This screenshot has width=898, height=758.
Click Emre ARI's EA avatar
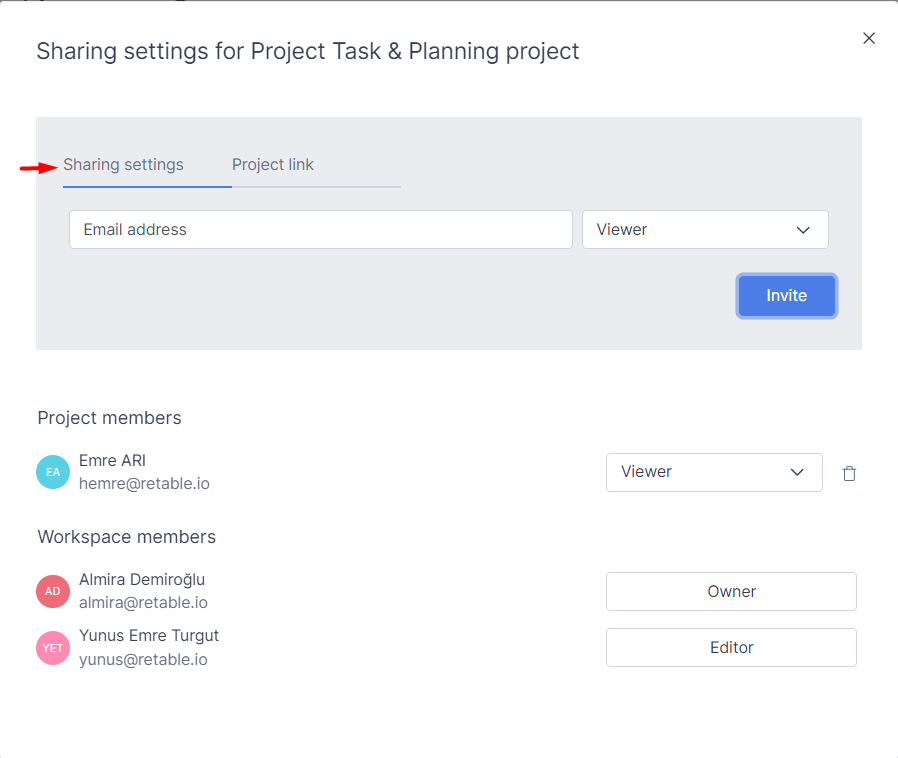[53, 472]
